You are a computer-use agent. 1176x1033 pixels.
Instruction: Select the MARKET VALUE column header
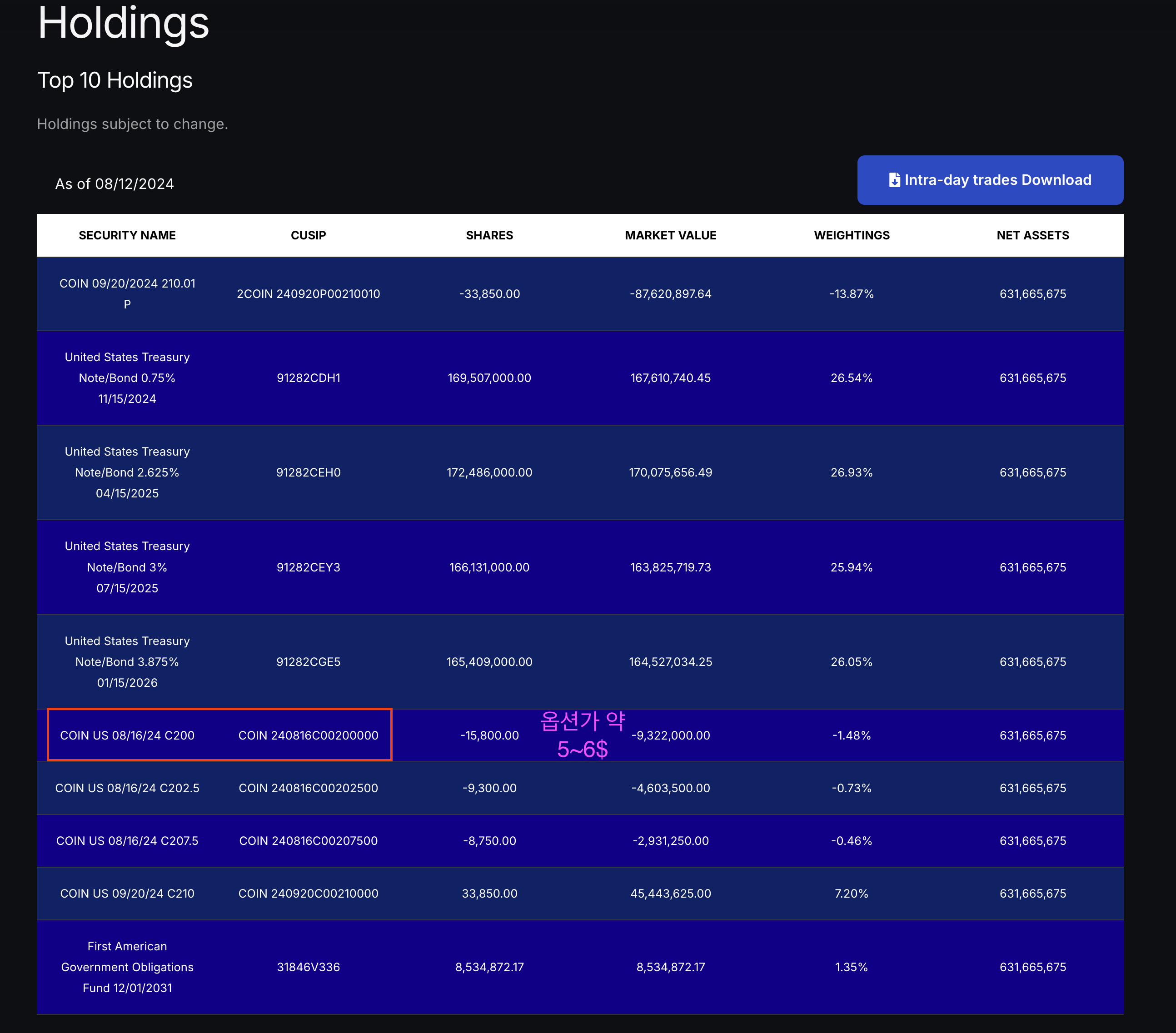pyautogui.click(x=671, y=235)
